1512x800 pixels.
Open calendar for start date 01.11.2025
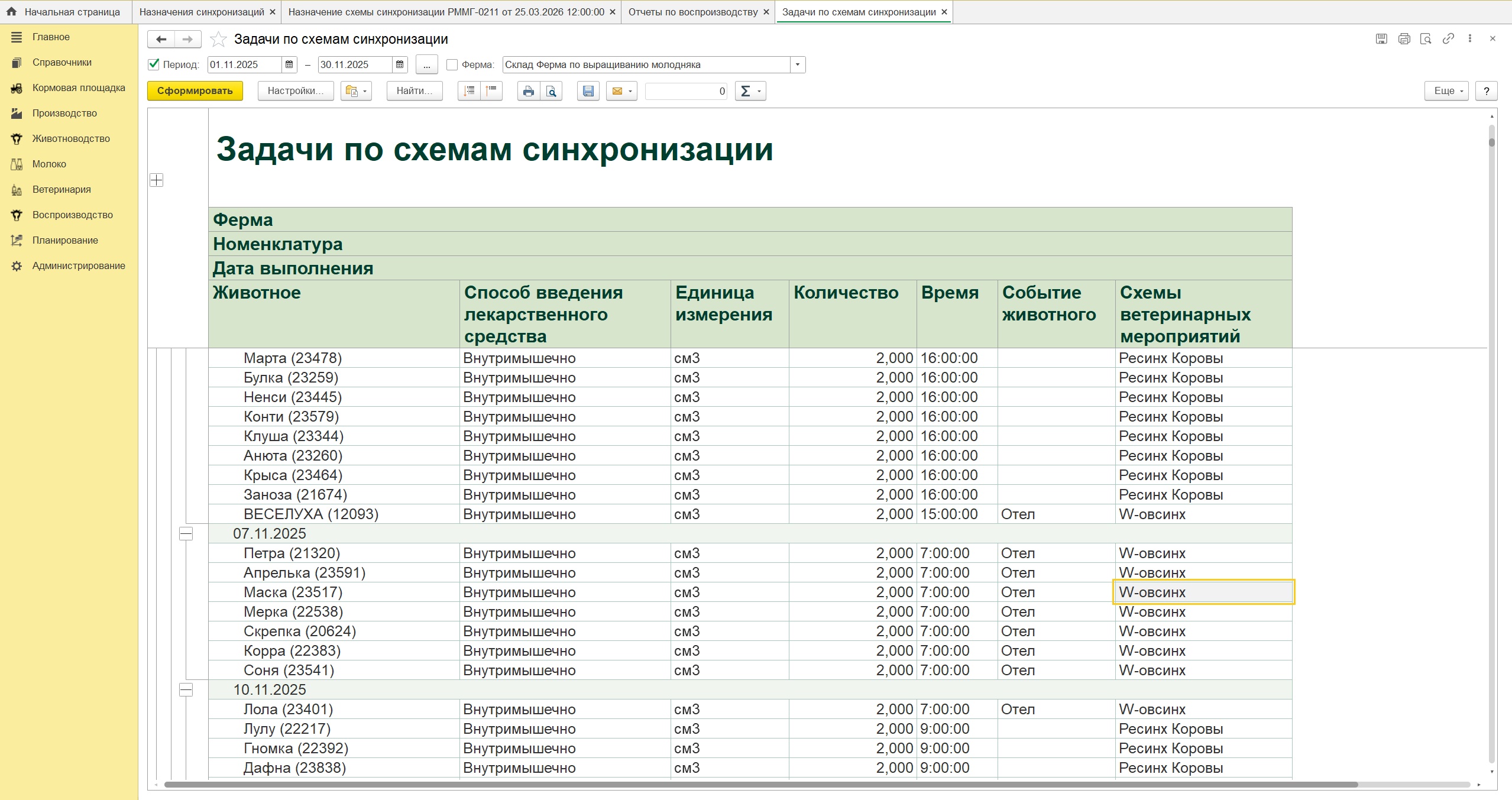(289, 64)
